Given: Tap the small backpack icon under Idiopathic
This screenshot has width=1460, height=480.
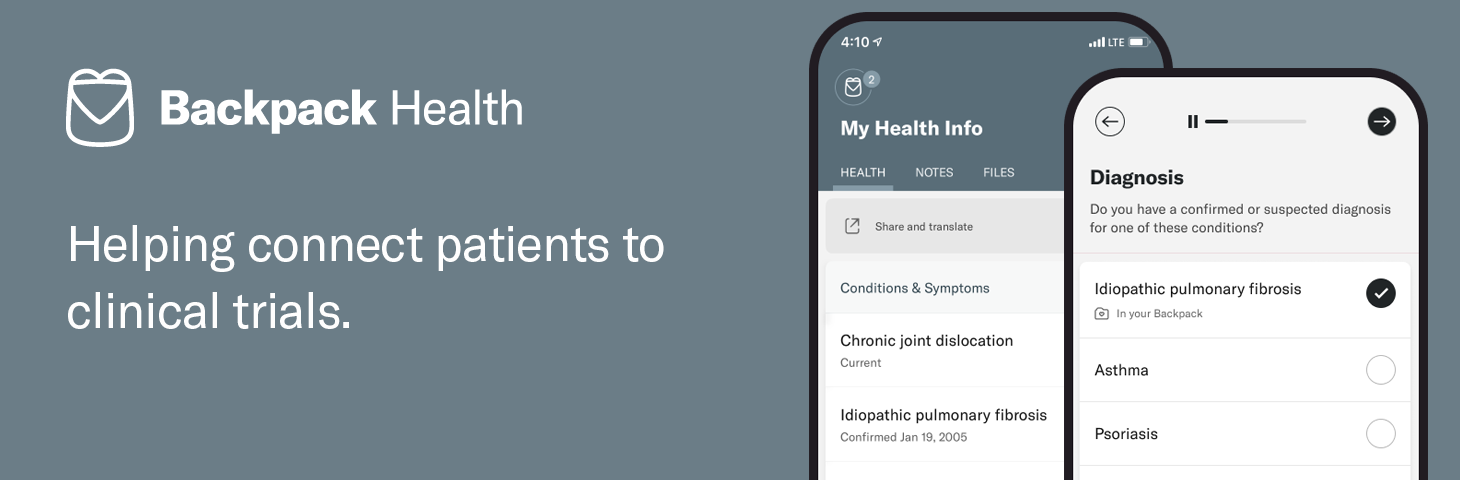Looking at the screenshot, I should [1101, 314].
